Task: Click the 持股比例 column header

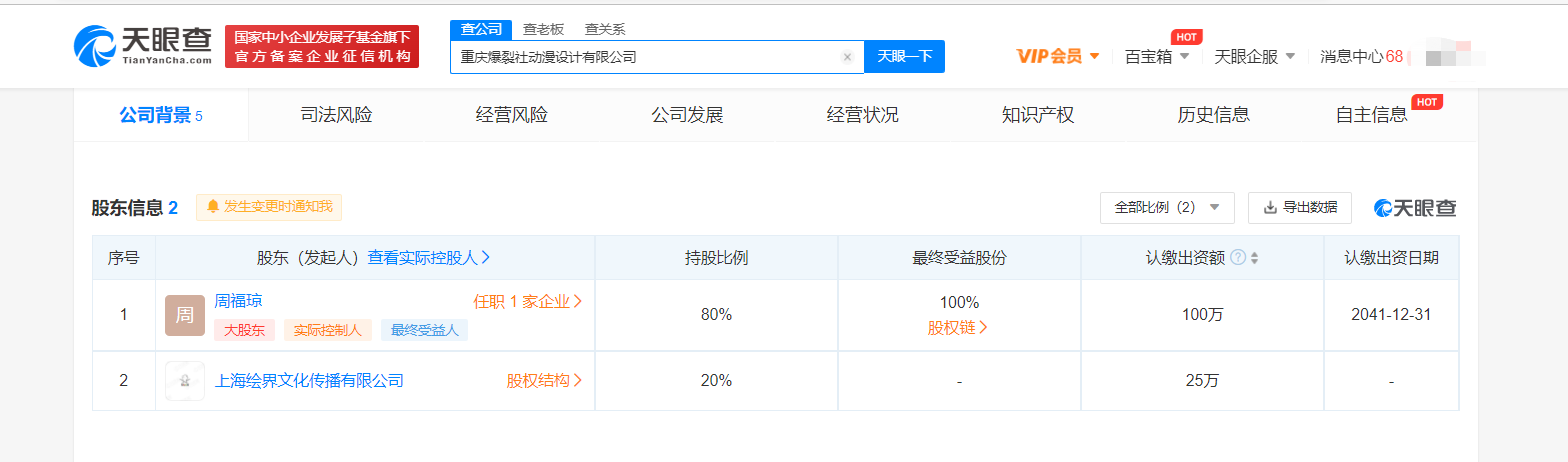Action: click(x=716, y=258)
